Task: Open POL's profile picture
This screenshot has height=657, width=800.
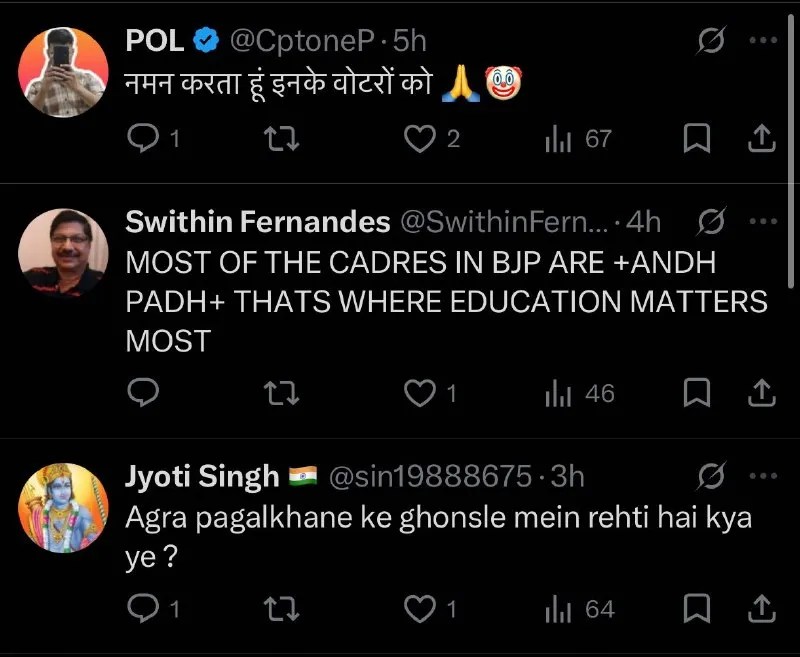Action: click(64, 71)
